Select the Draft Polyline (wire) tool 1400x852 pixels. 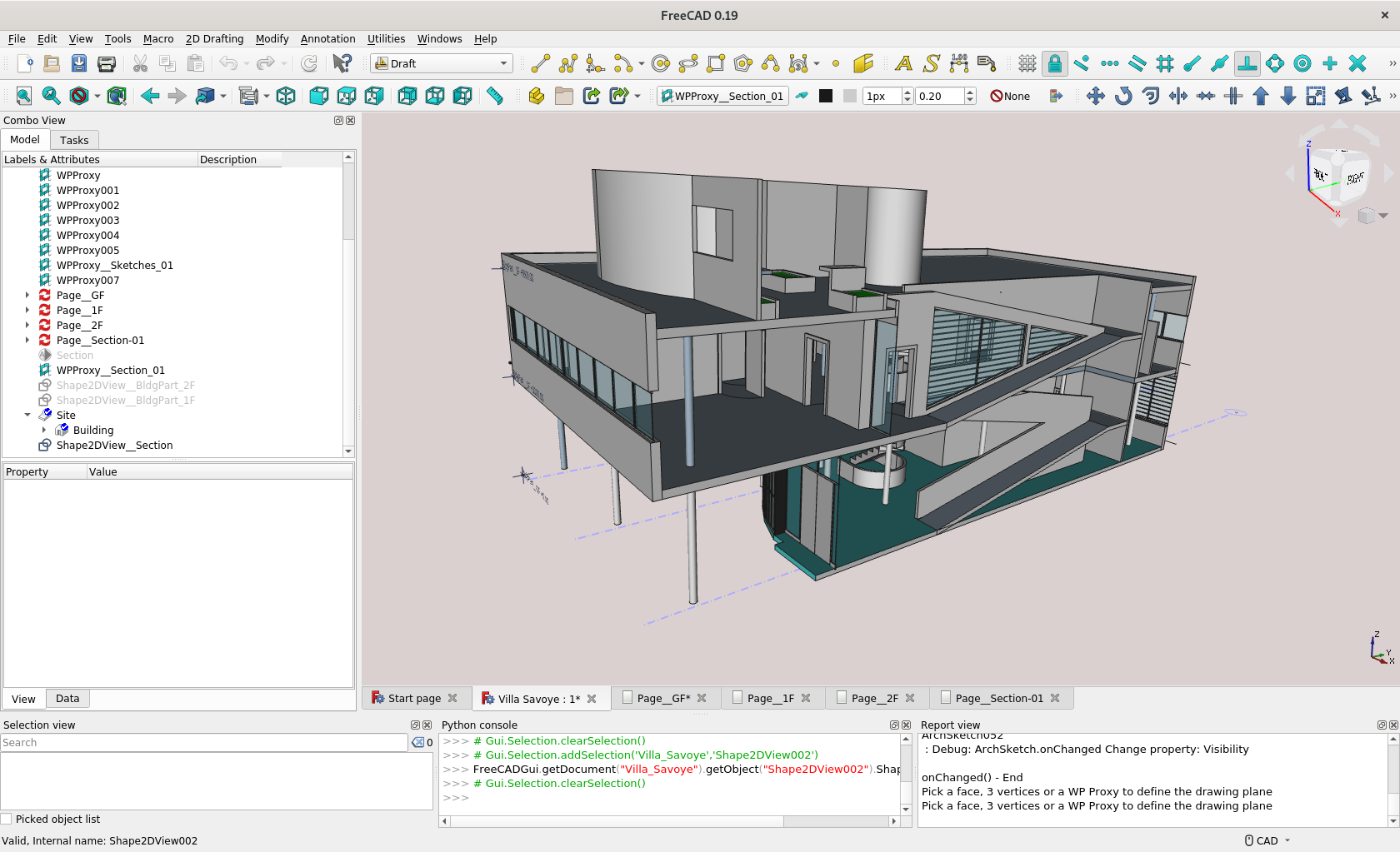(568, 63)
